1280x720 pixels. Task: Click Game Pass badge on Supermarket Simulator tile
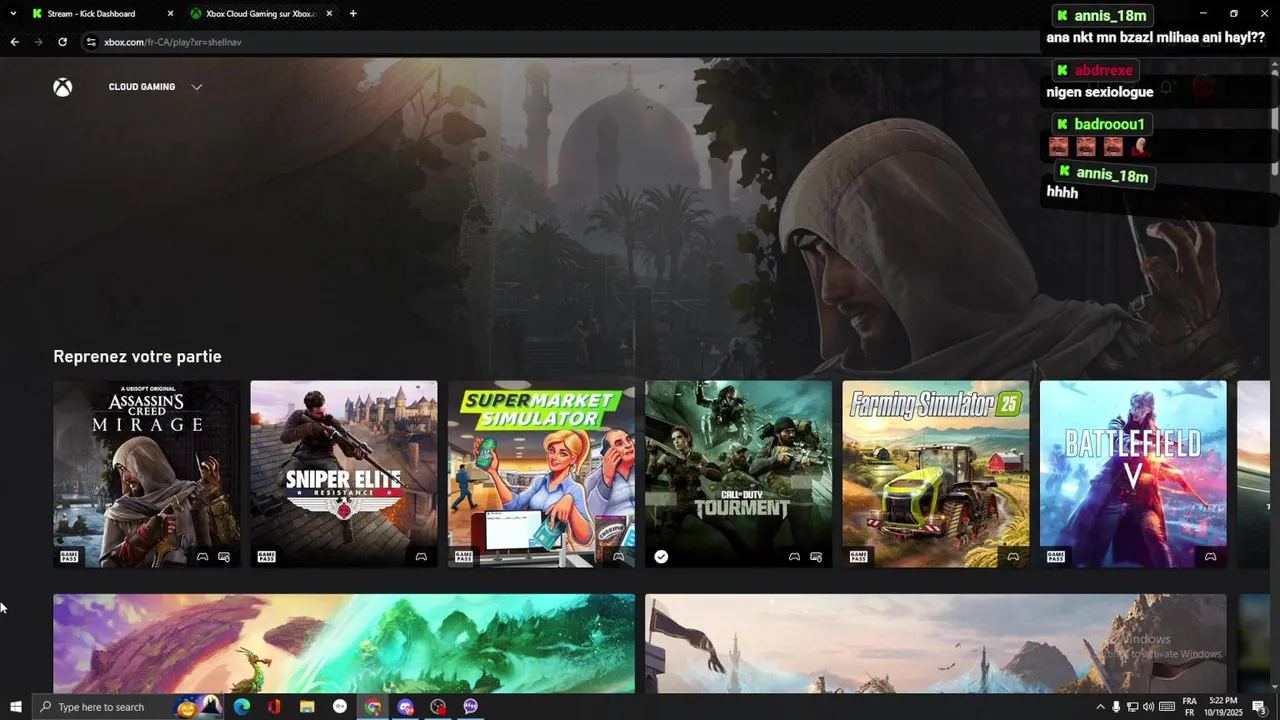tap(464, 557)
